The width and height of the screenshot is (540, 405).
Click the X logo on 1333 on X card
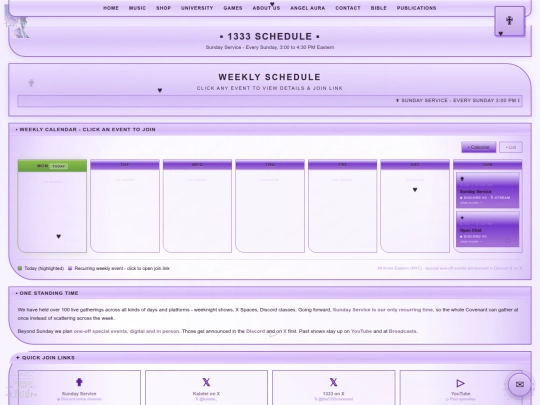click(333, 382)
